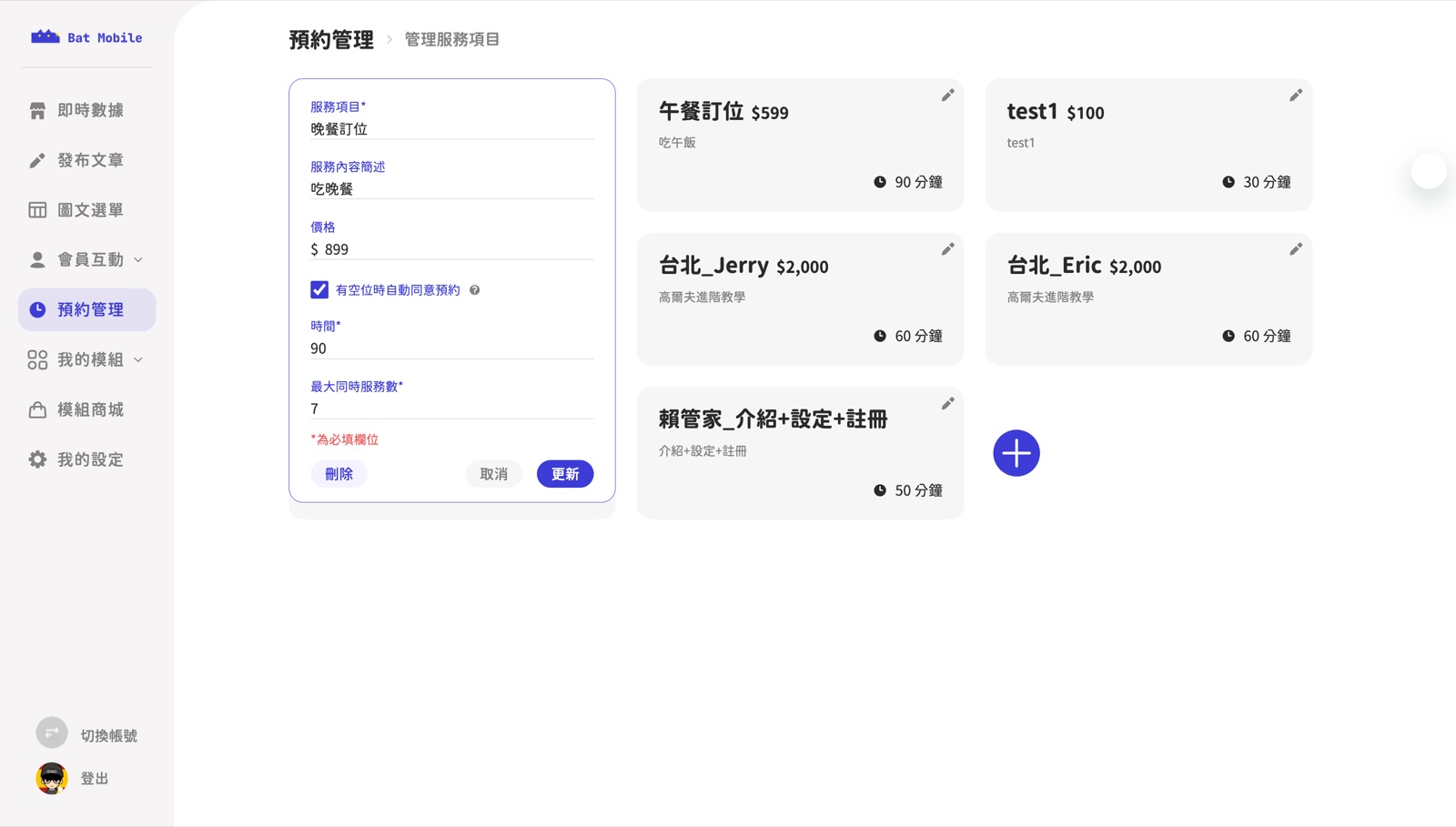Open the 預約管理 menu item
The width and height of the screenshot is (1456, 827).
click(x=87, y=310)
